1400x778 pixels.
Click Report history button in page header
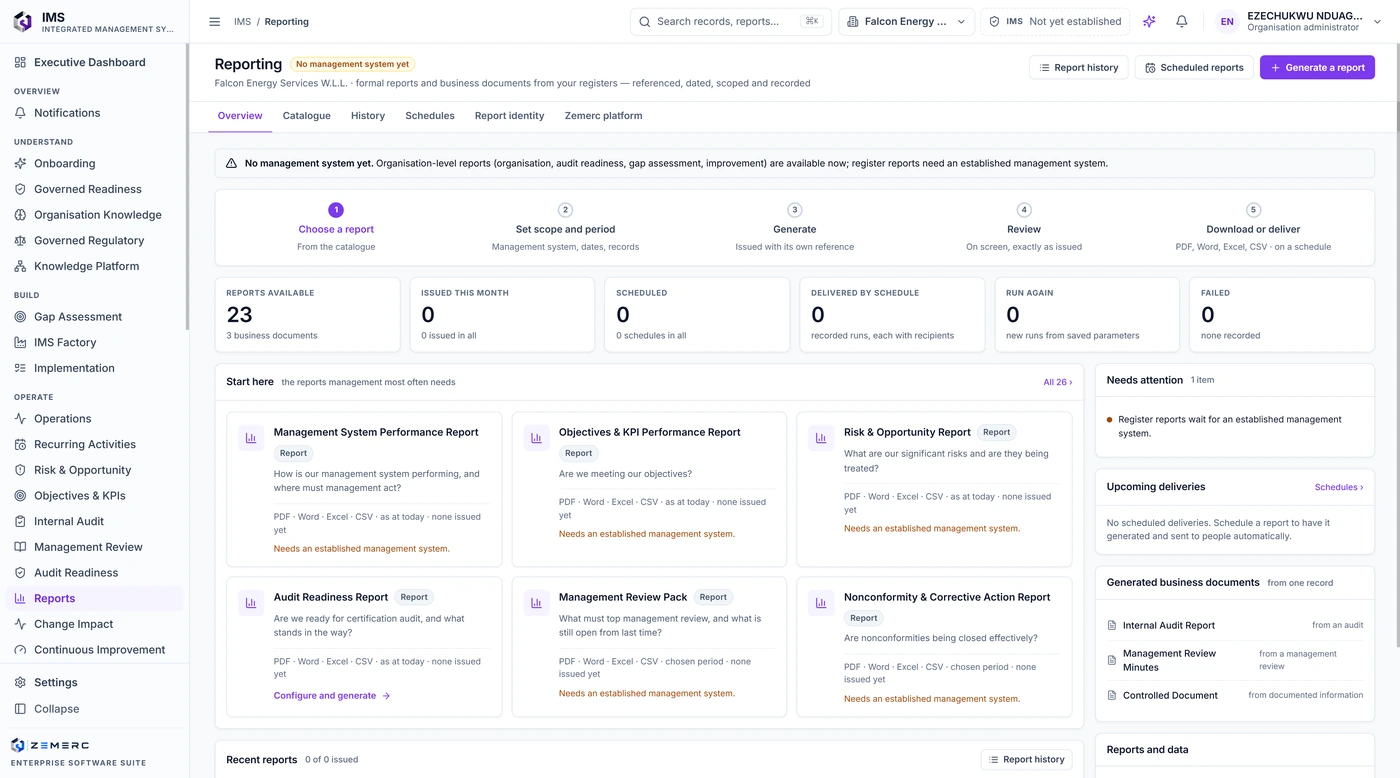tap(1079, 67)
